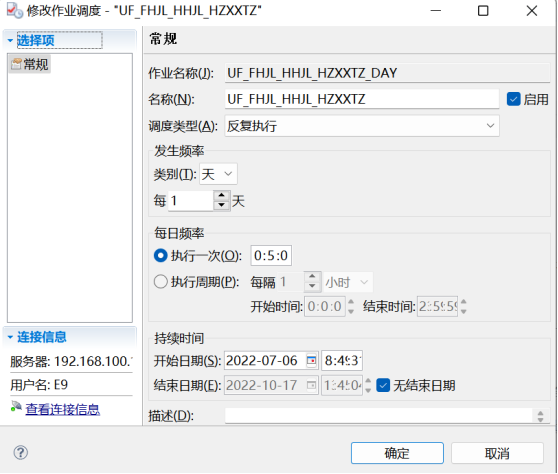Click the 确定 button
This screenshot has height=474, width=558.
tap(397, 453)
